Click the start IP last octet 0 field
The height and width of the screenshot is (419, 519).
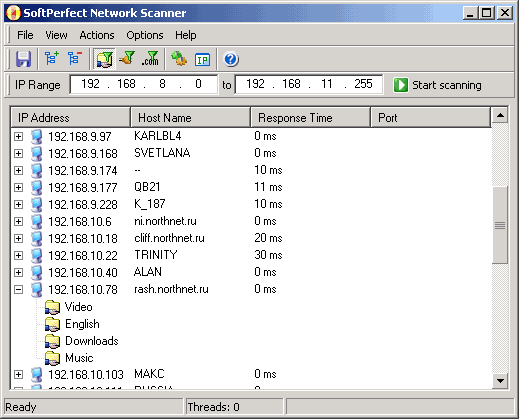tap(198, 84)
